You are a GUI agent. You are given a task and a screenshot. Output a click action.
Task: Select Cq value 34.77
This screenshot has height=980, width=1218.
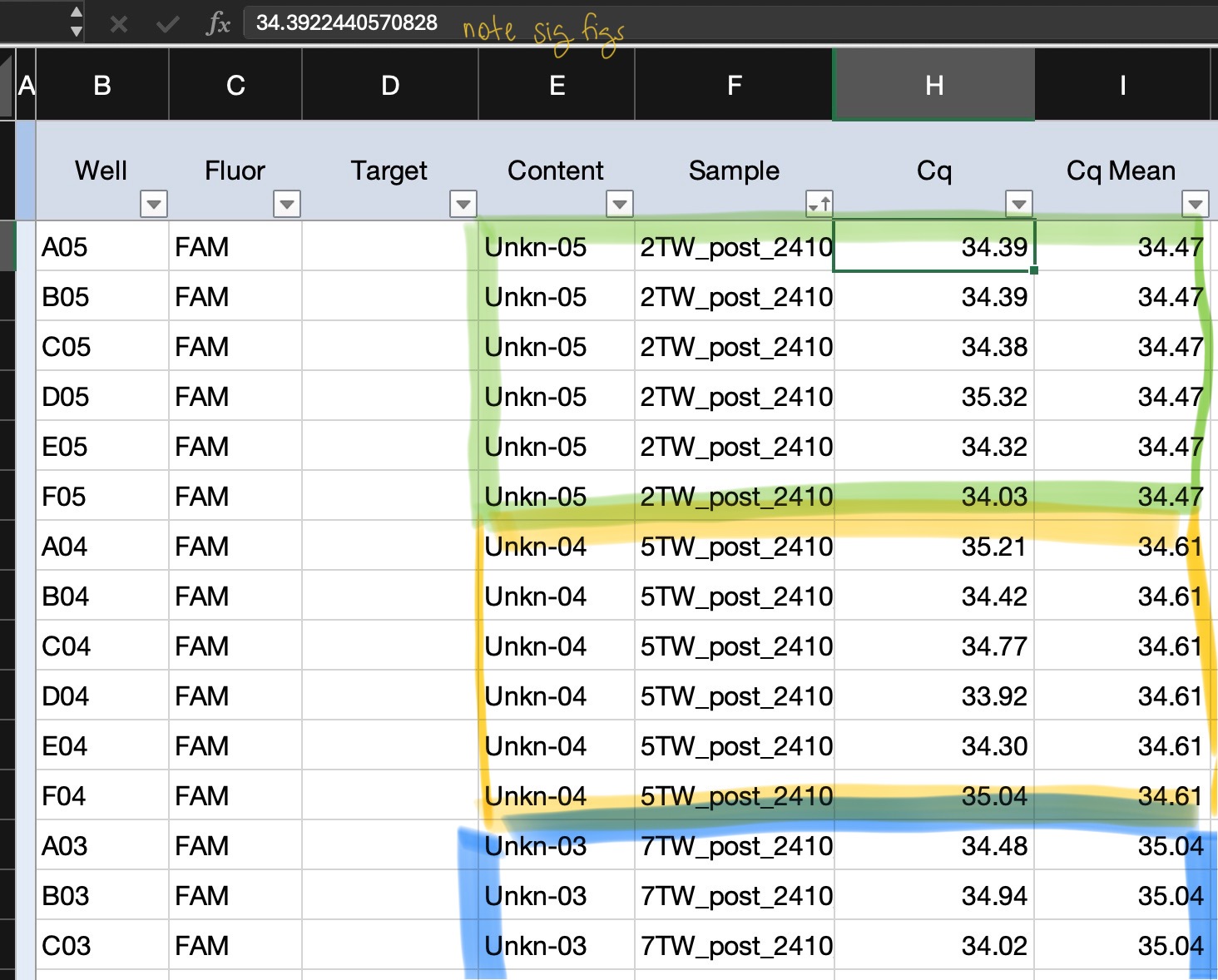934,646
